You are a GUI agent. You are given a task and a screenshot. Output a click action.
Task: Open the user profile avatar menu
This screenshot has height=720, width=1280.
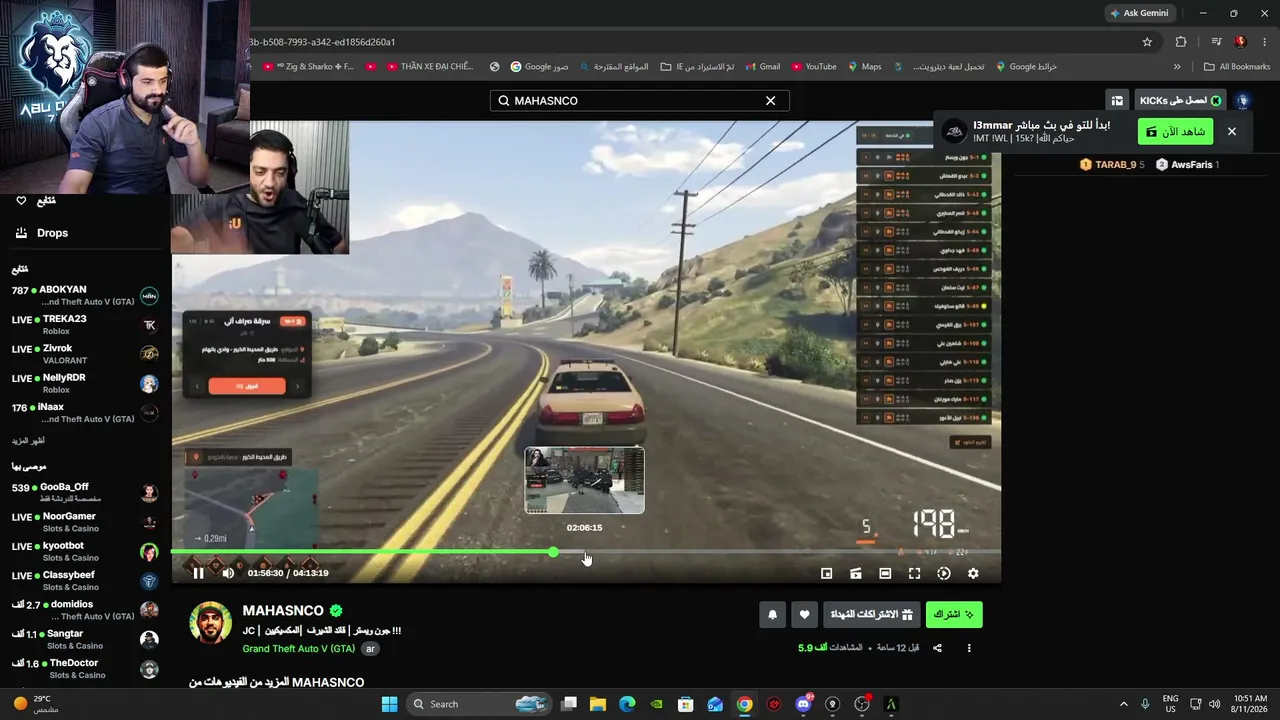(x=1243, y=101)
